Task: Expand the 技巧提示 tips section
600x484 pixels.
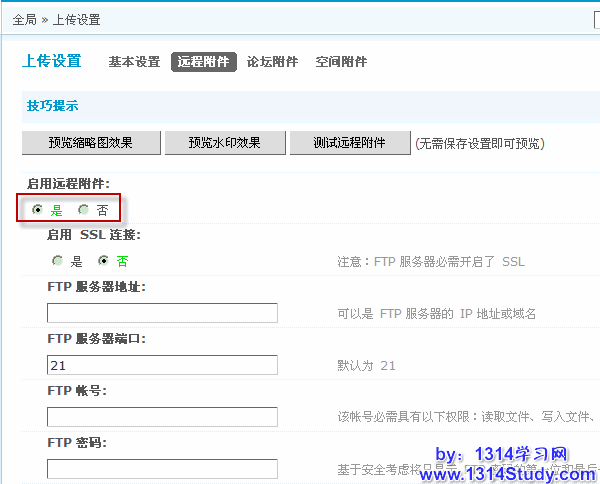Action: (x=52, y=105)
